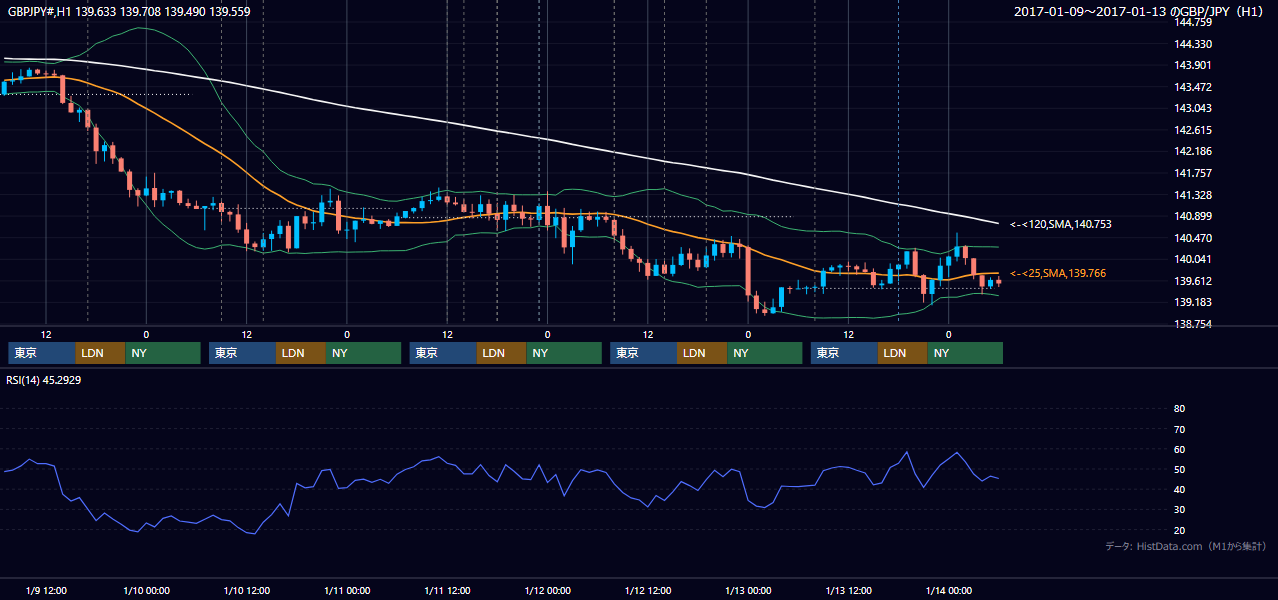Click RSI scale level 50

pyautogui.click(x=1179, y=469)
